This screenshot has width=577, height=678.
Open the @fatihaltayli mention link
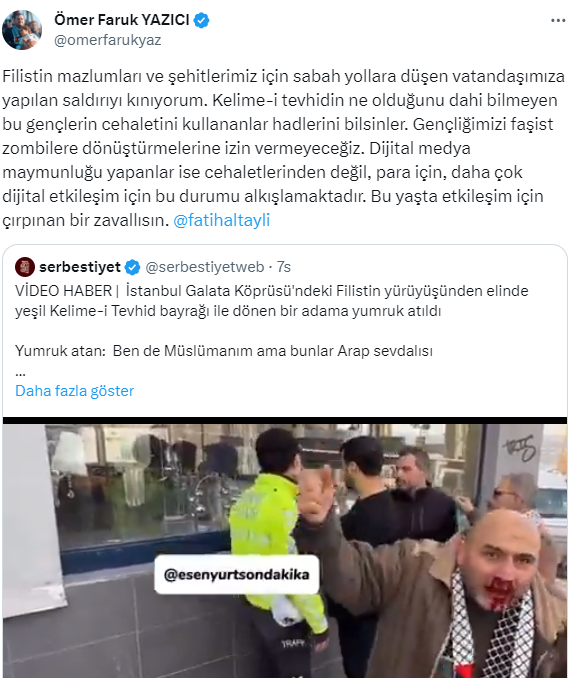pyautogui.click(x=221, y=220)
